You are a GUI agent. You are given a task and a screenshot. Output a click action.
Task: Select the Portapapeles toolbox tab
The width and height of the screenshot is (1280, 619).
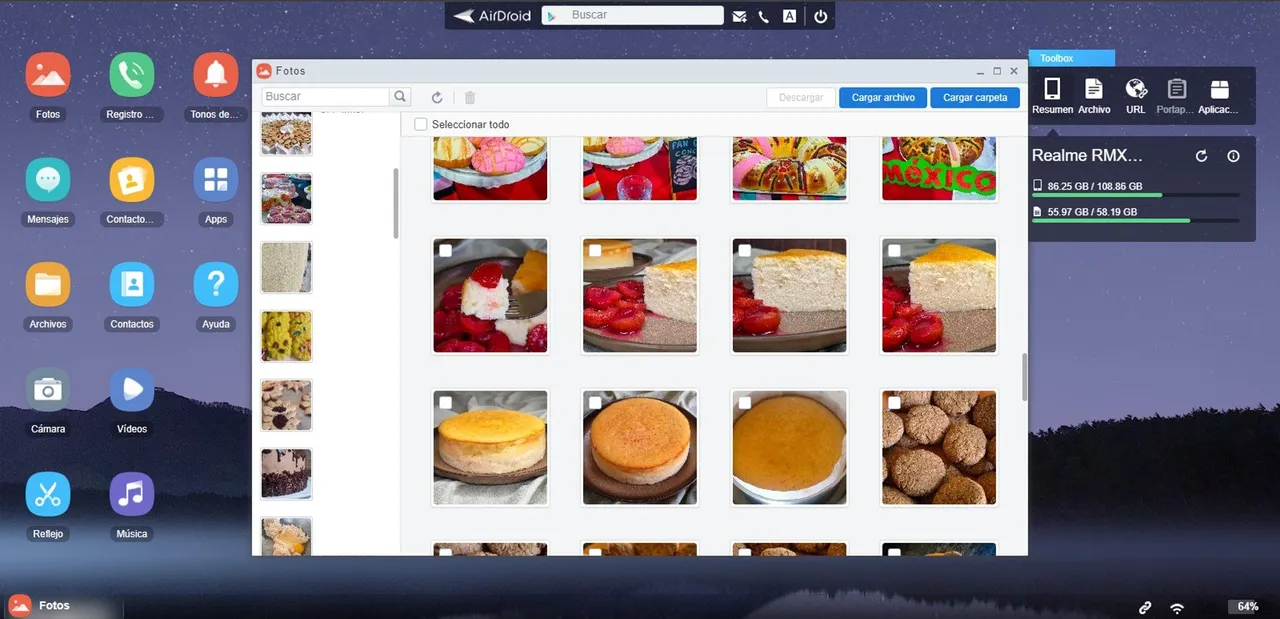tap(1177, 96)
